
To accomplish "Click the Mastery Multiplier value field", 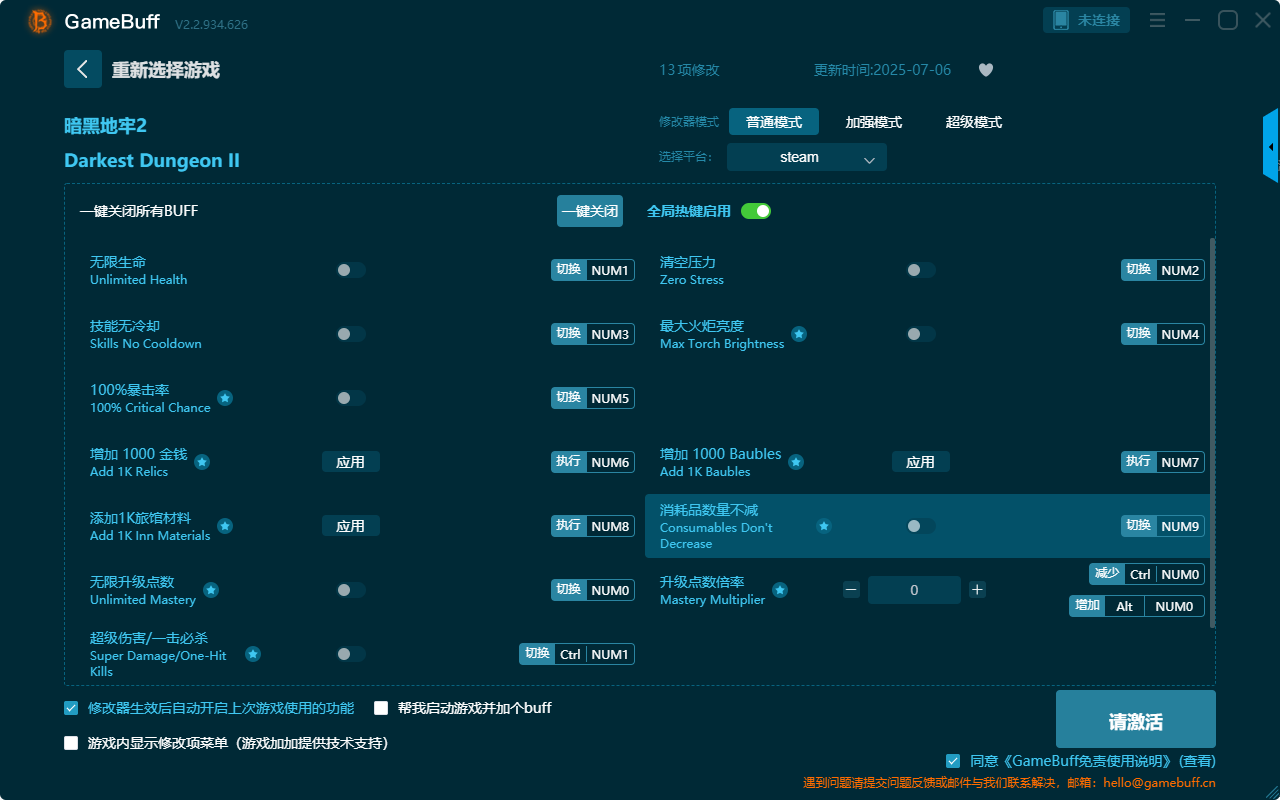I will click(914, 590).
